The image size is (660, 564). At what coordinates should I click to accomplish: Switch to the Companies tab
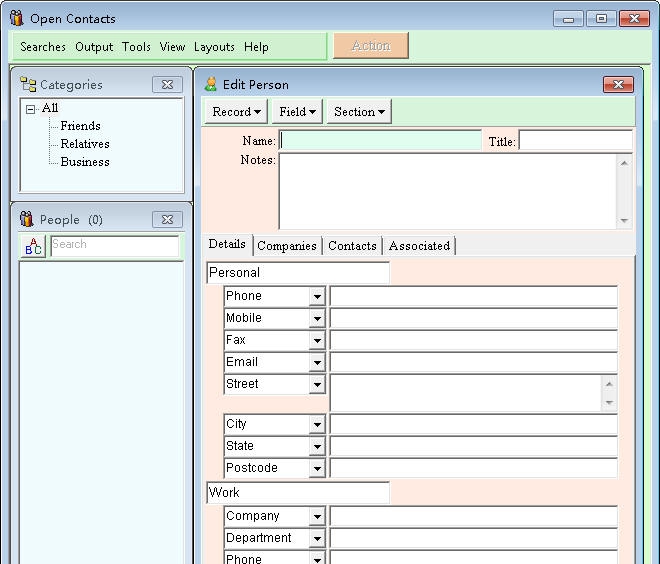(x=287, y=246)
